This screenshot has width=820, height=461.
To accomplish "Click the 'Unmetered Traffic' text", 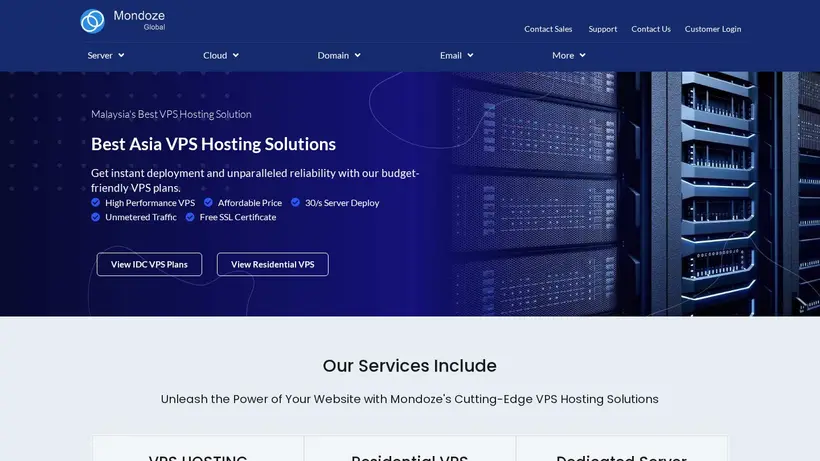I will pyautogui.click(x=141, y=217).
